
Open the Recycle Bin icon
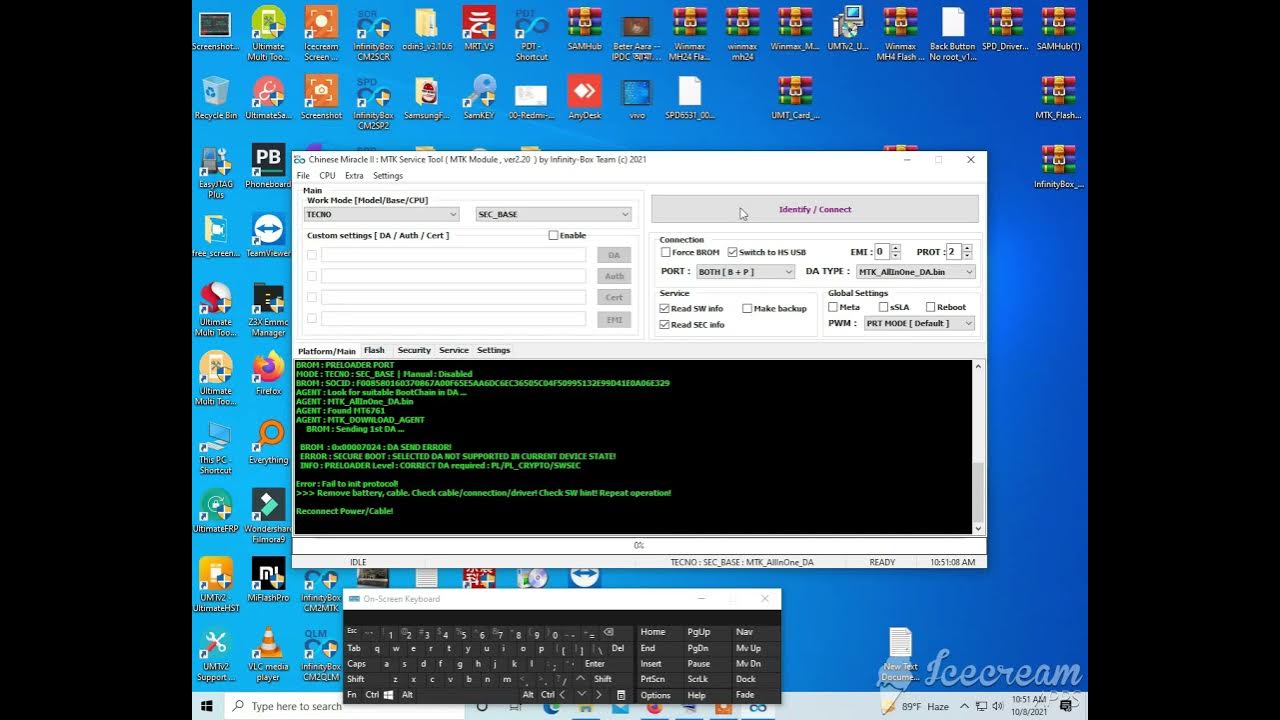coord(216,97)
